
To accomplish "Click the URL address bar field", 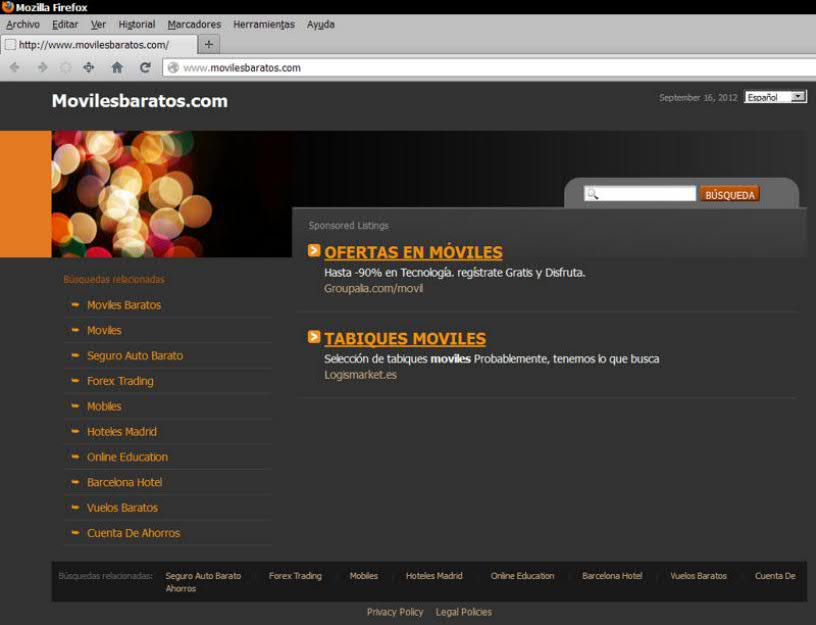I will 489,68.
